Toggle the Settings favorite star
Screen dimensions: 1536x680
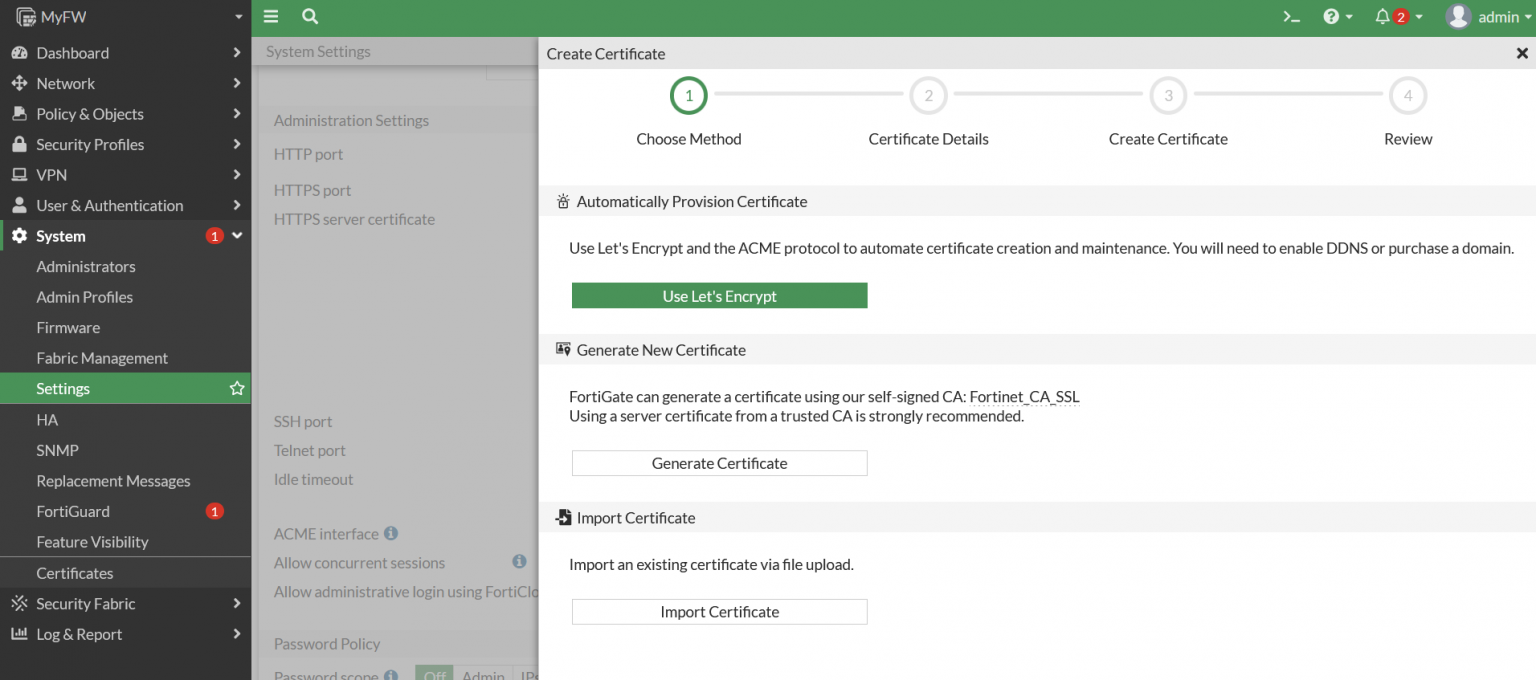point(236,388)
